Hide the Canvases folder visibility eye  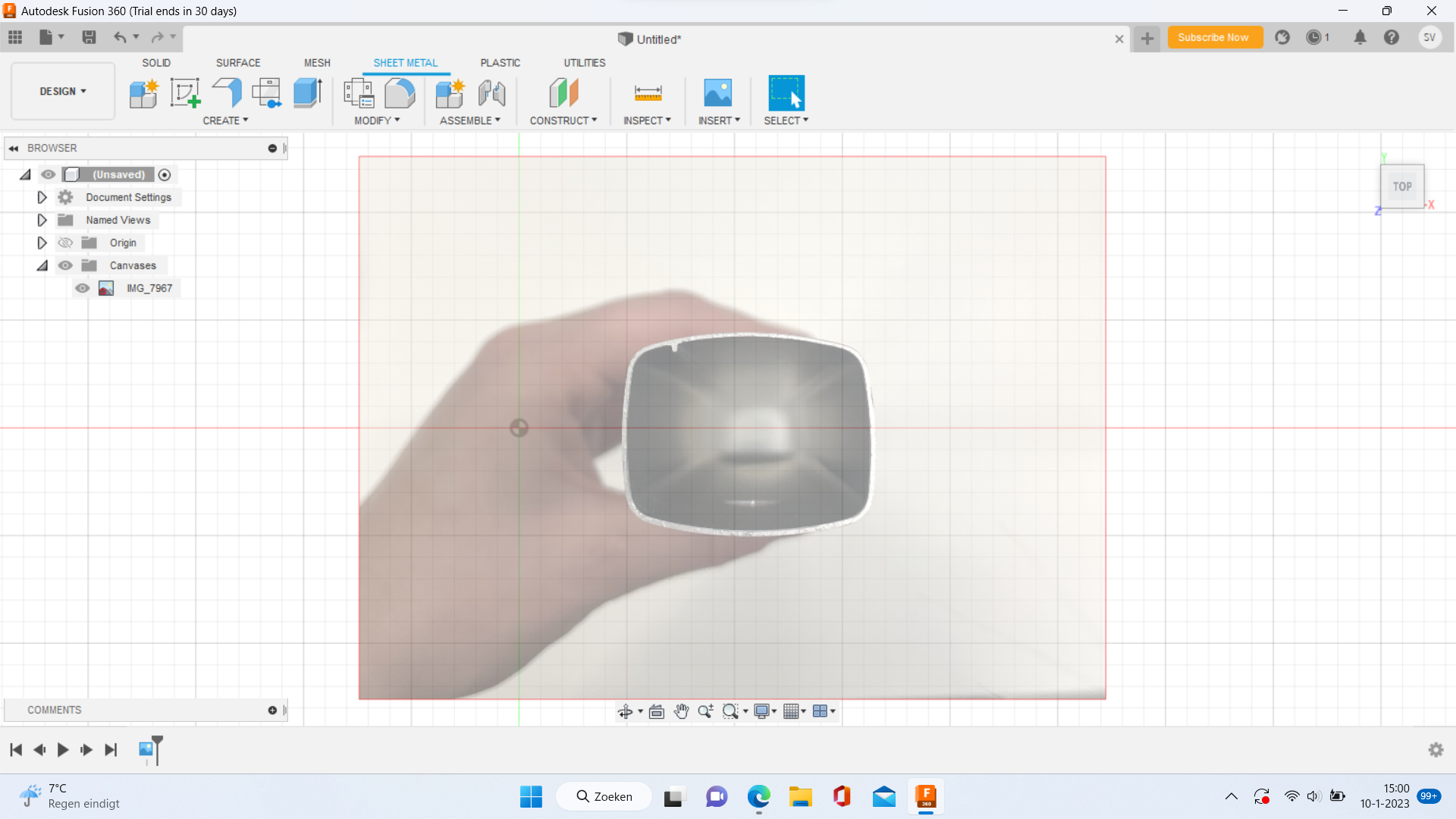coord(65,265)
